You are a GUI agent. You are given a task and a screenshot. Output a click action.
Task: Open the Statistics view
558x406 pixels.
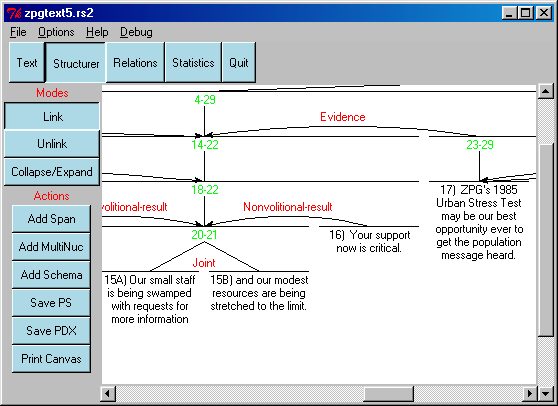193,63
